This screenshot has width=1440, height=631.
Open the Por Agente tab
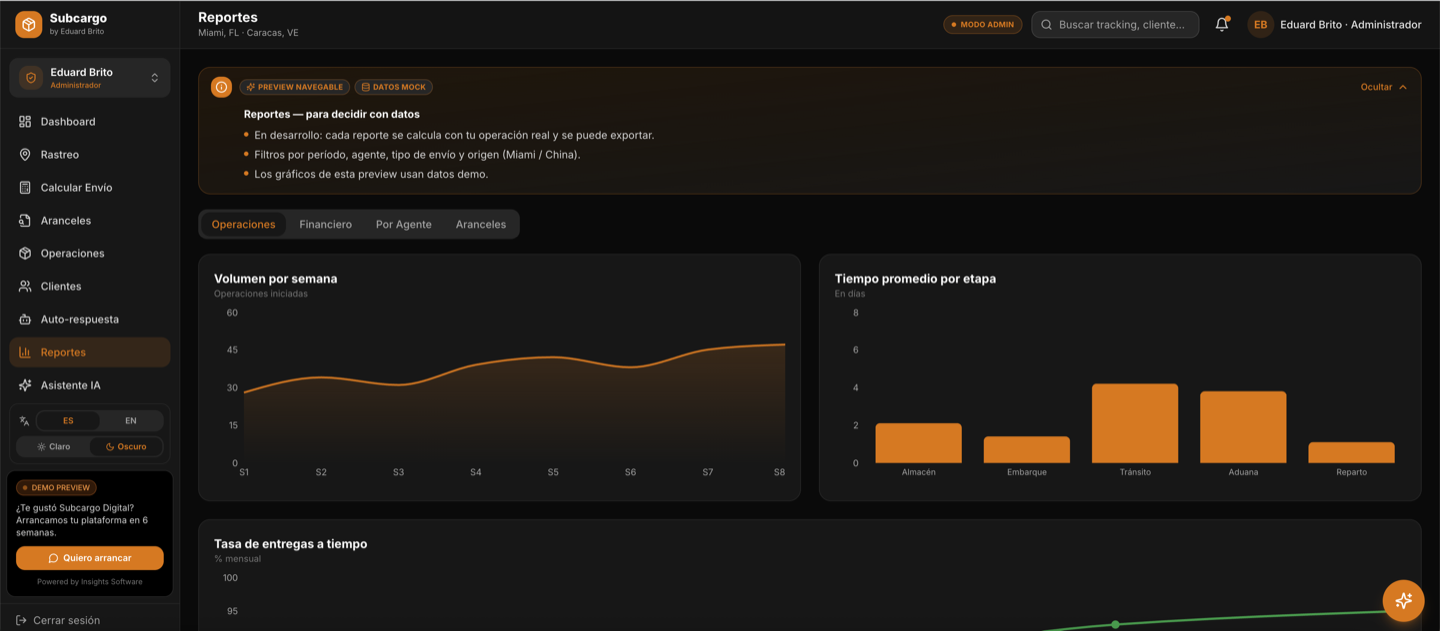404,224
